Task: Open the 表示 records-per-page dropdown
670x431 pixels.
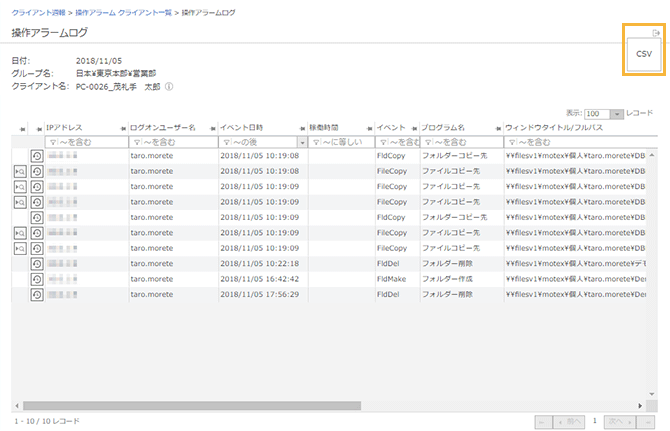Action: coord(604,115)
